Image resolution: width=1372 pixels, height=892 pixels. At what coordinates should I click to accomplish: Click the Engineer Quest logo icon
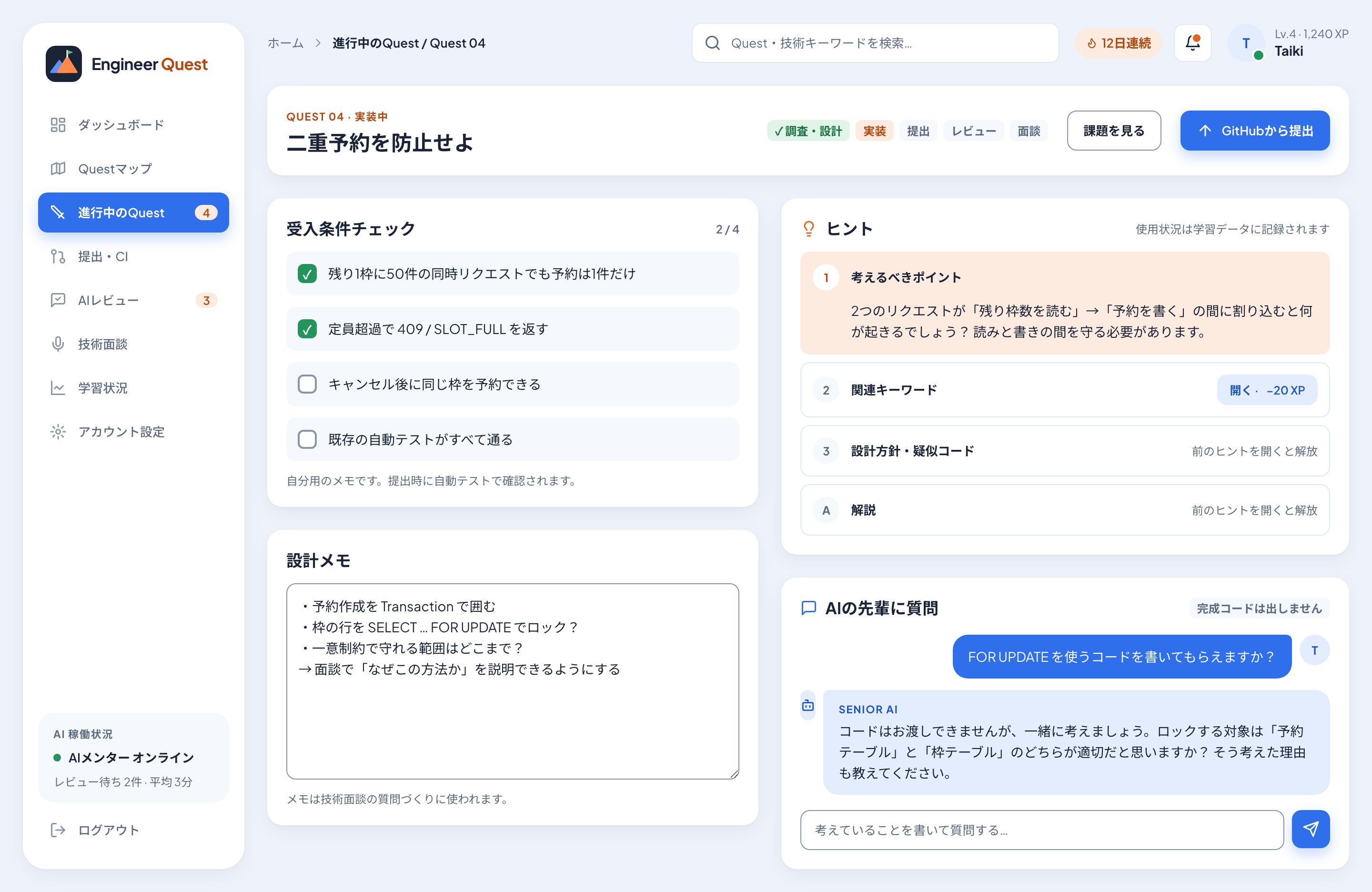click(x=63, y=64)
